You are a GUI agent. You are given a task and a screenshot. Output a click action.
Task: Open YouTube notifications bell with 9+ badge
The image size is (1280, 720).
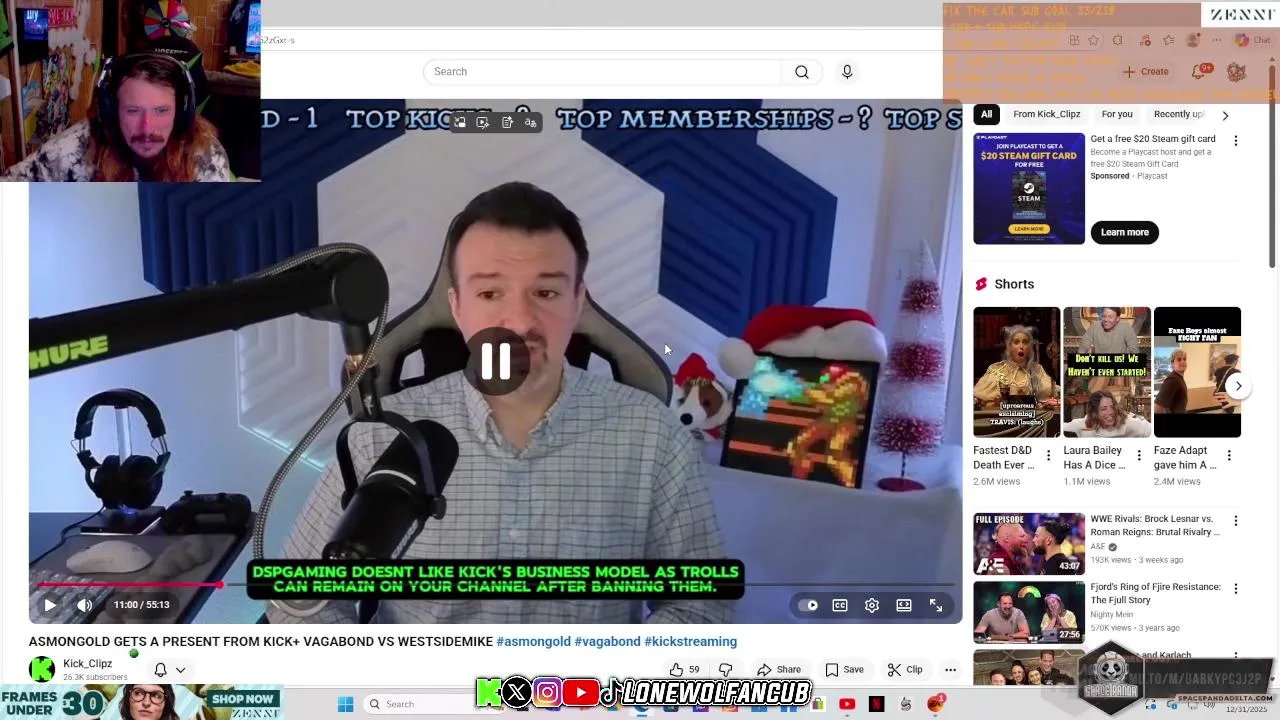[x=1200, y=72]
